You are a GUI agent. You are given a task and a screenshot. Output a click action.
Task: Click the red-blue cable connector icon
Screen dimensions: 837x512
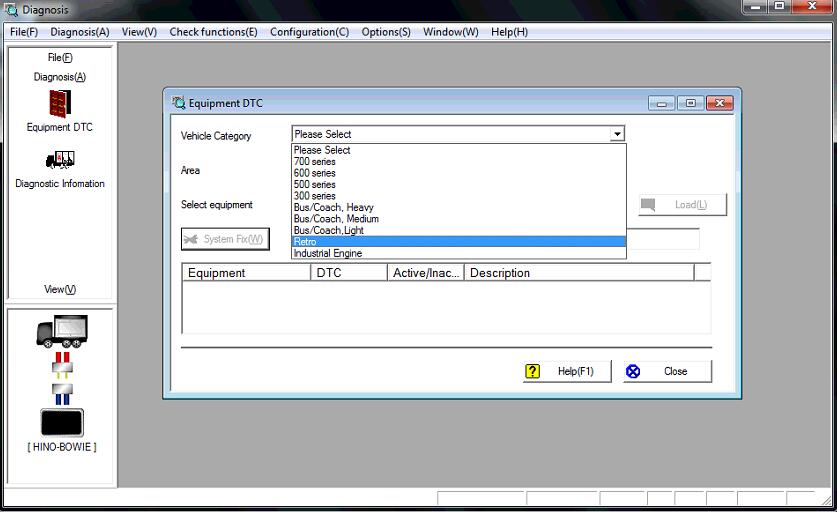(x=62, y=379)
